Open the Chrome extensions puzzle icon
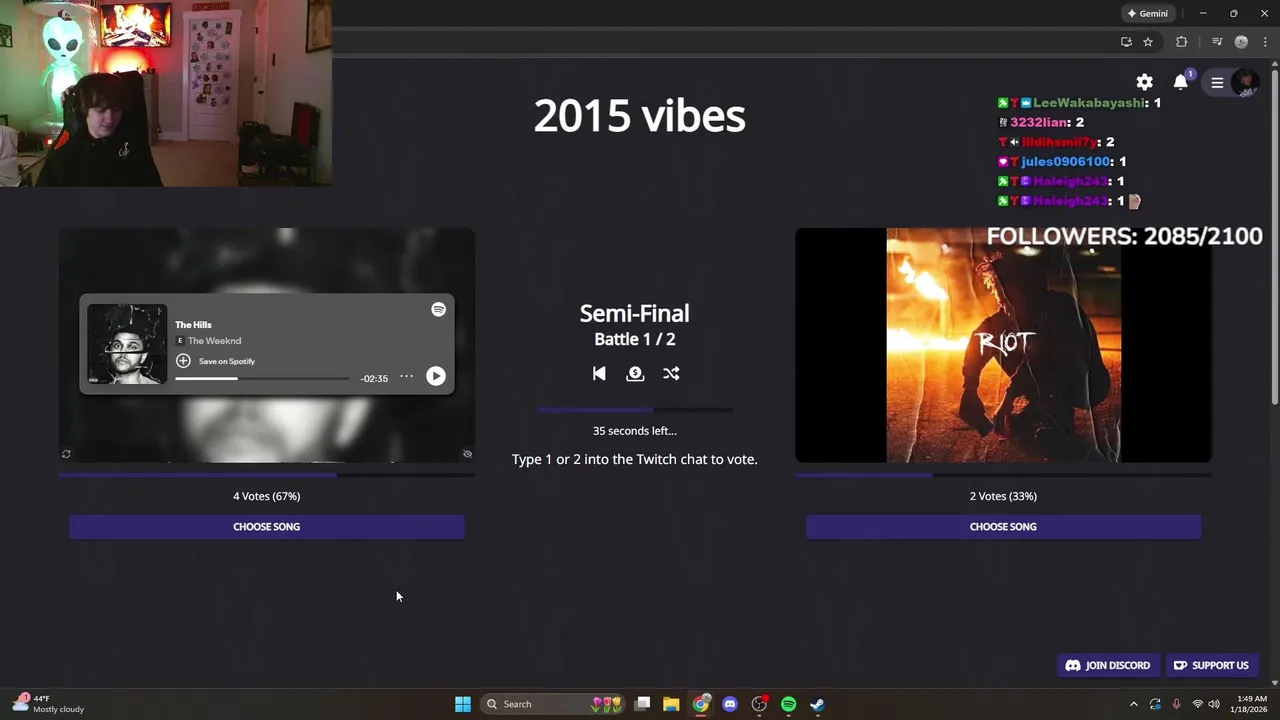 pyautogui.click(x=1182, y=42)
